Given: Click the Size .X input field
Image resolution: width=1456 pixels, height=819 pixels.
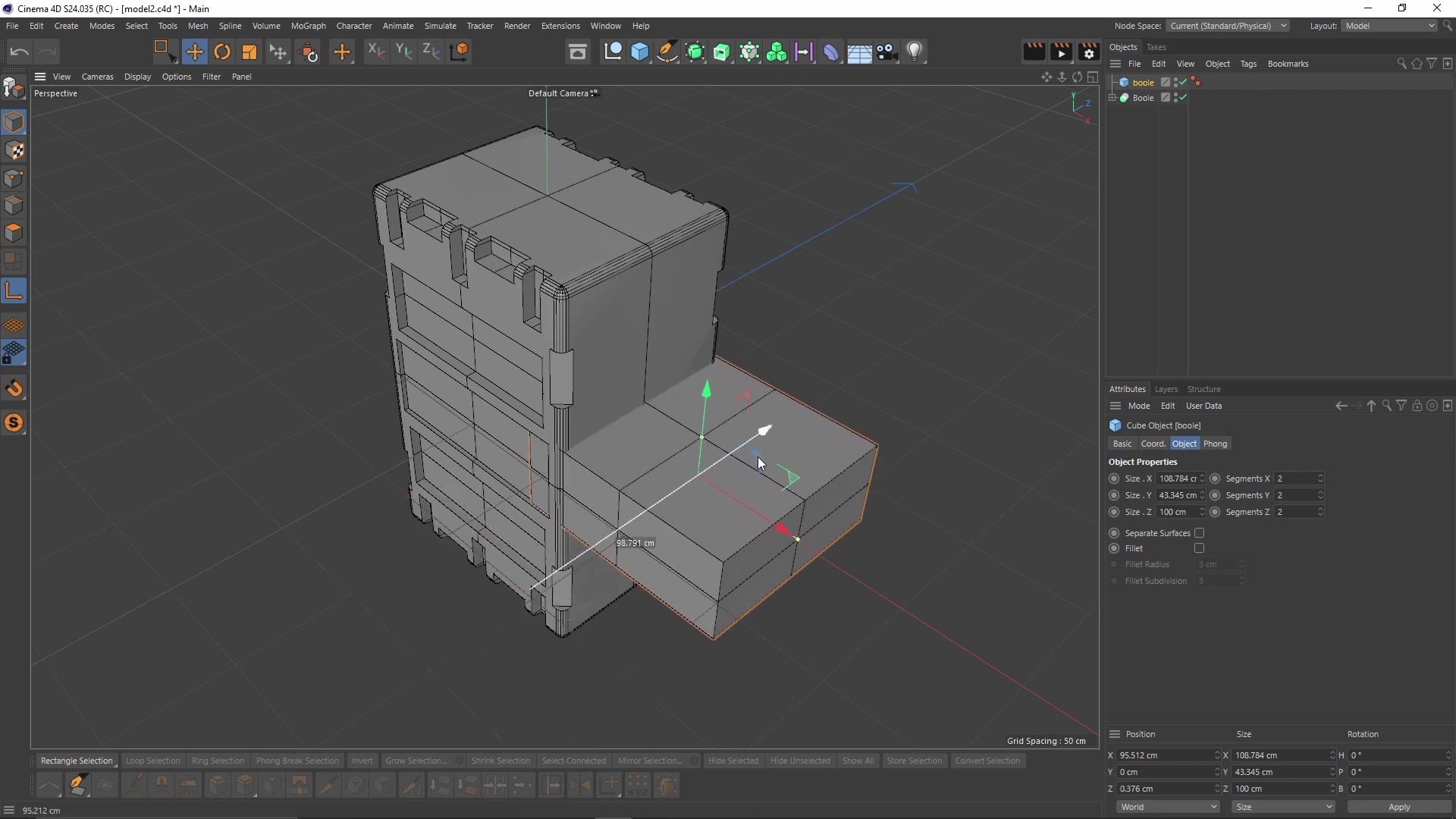Looking at the screenshot, I should click(1178, 479).
